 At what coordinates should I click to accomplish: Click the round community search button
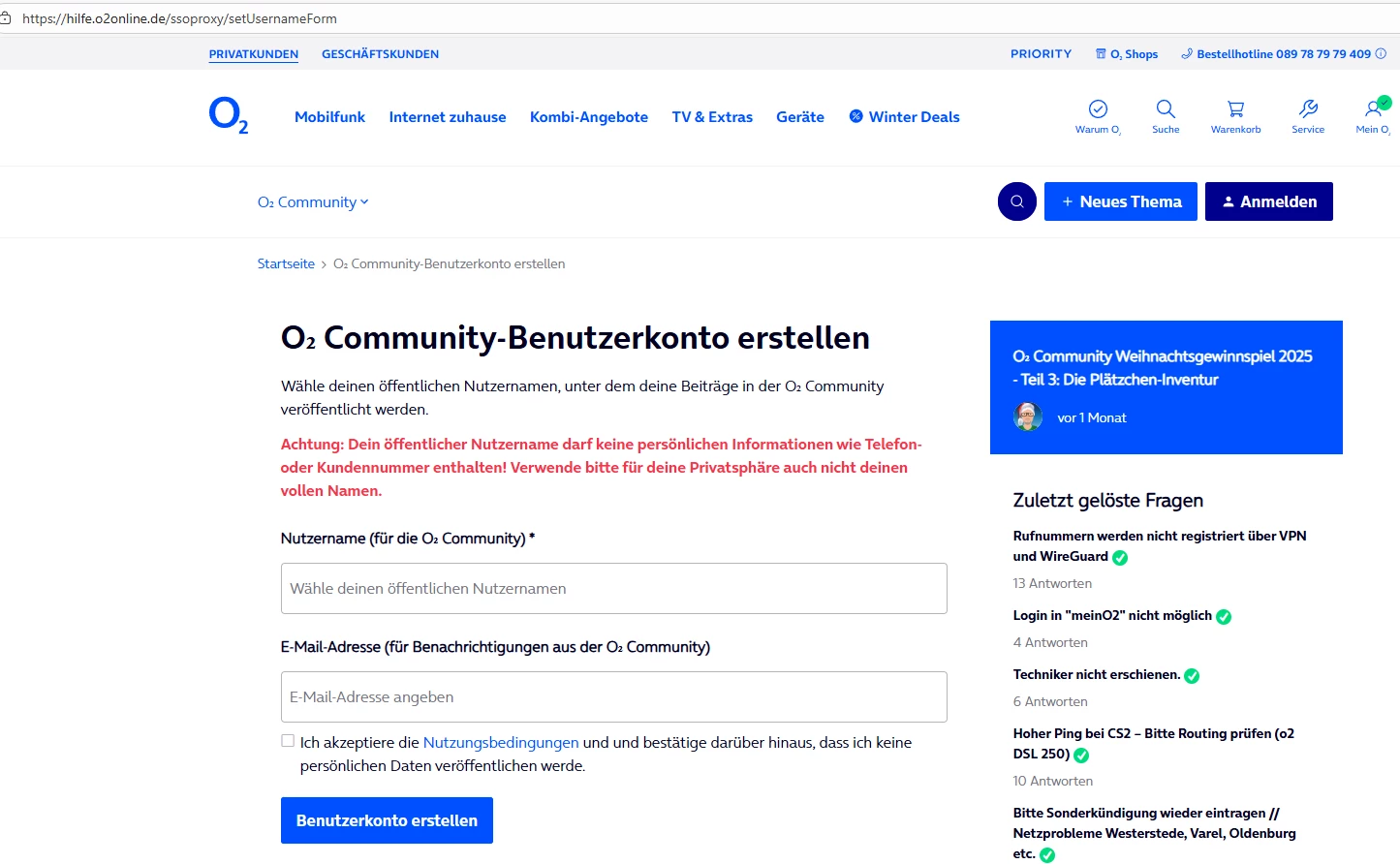tap(1017, 201)
